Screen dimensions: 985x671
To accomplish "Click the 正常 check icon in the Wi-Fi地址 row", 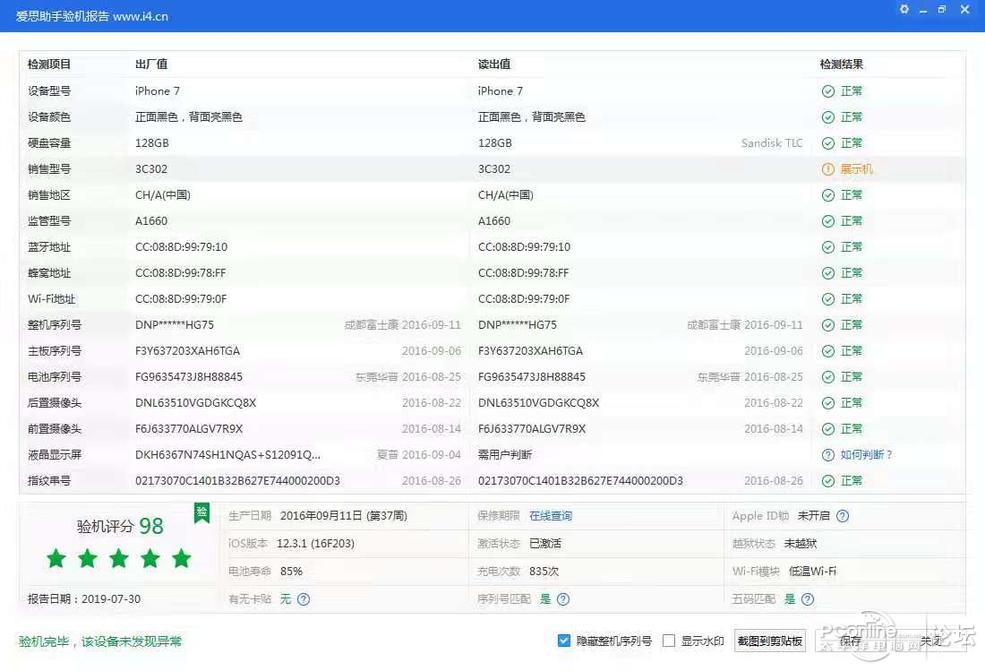I will [829, 299].
